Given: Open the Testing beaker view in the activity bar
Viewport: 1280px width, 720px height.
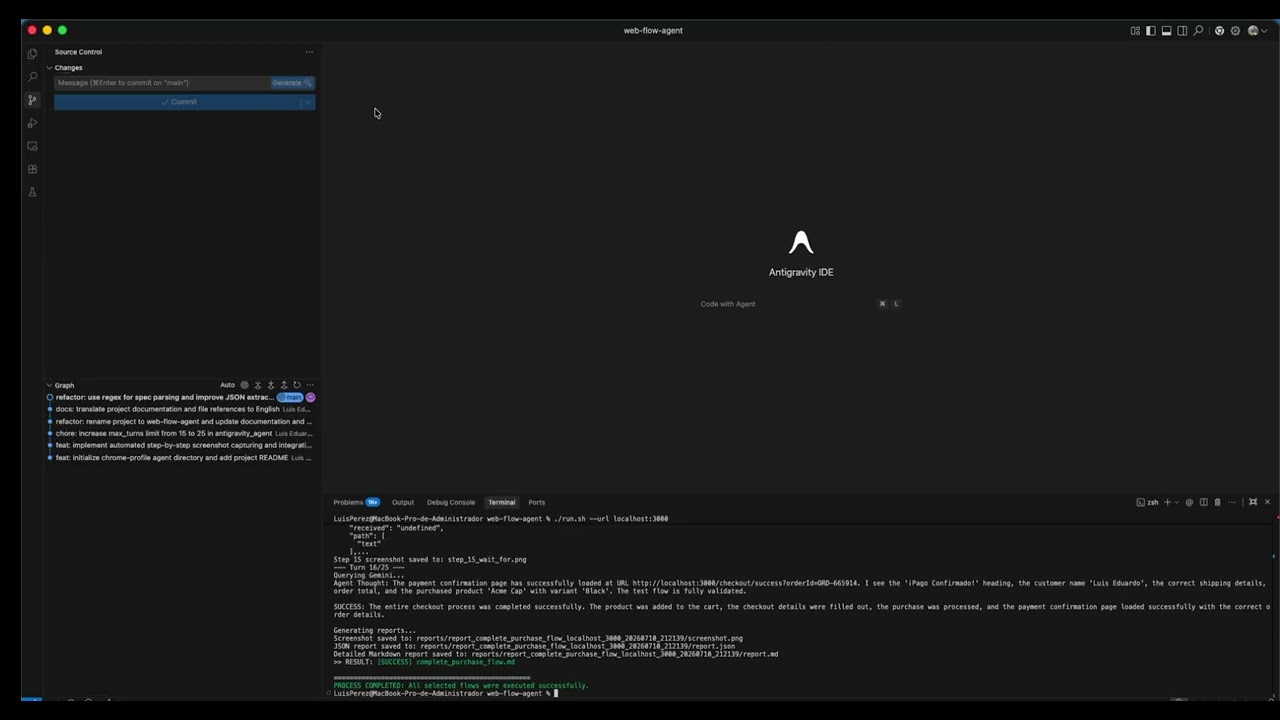Looking at the screenshot, I should pos(32,192).
